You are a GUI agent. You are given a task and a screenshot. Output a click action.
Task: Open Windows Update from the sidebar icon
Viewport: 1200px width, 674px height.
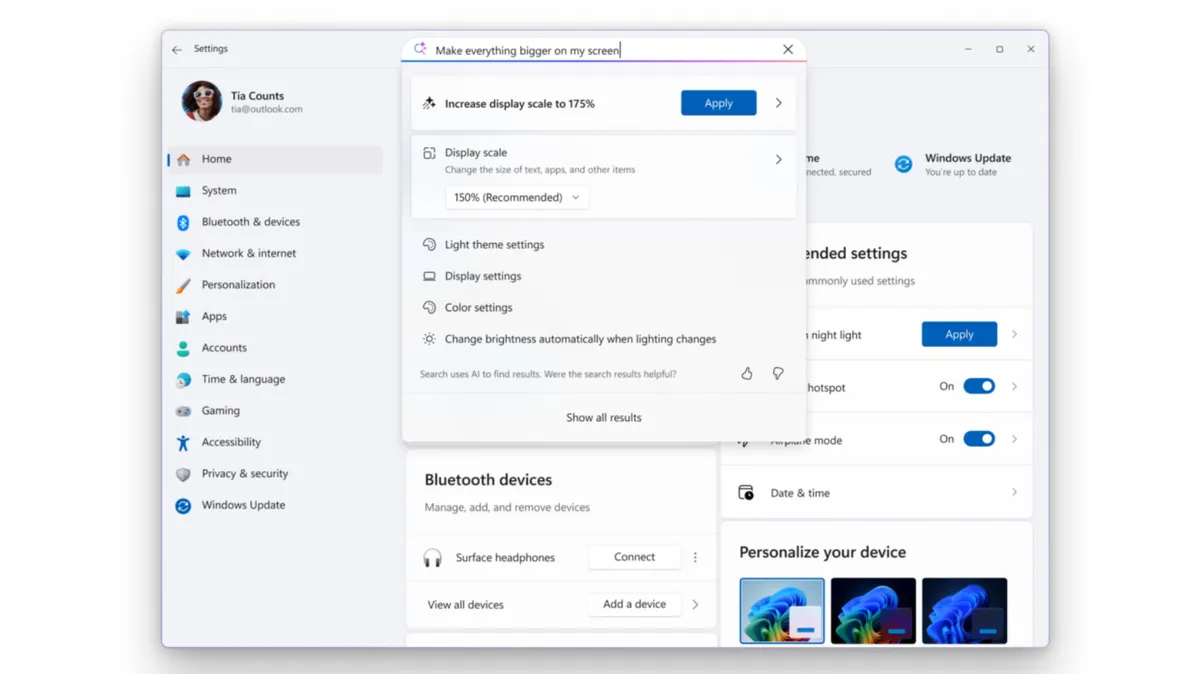pyautogui.click(x=183, y=505)
